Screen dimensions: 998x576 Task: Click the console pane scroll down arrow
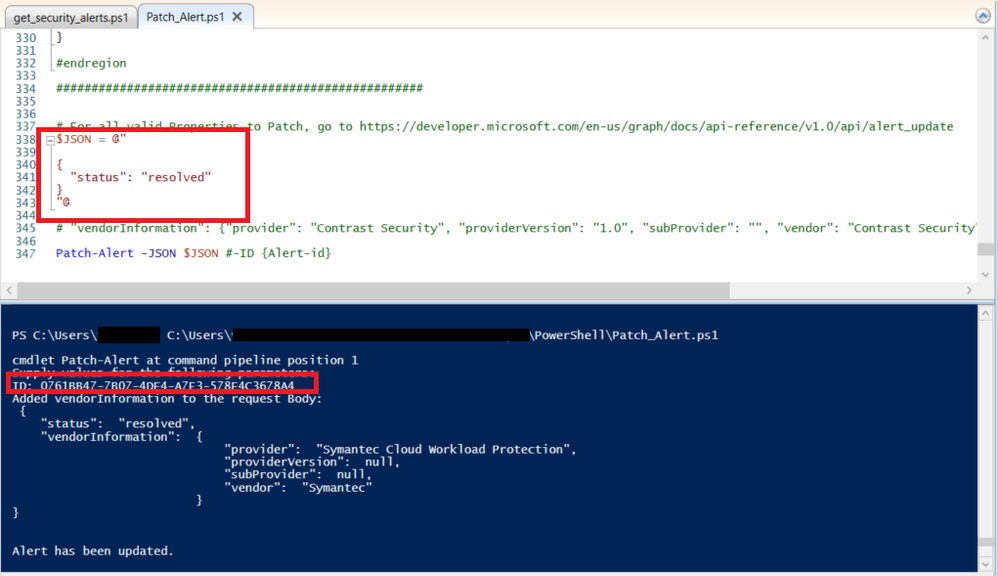pos(985,564)
